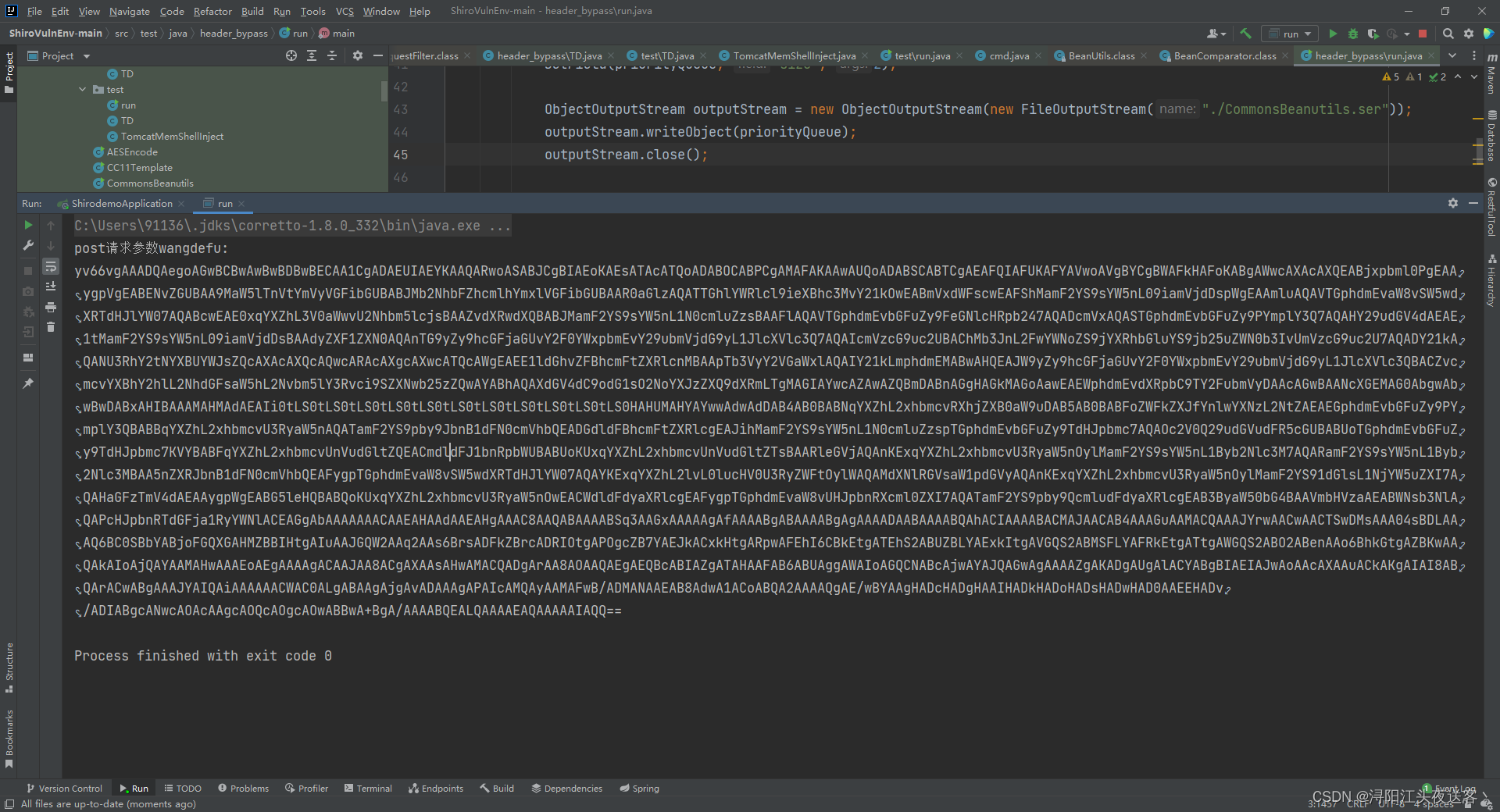Open CommonsBeanutils in project tree
Image resolution: width=1500 pixels, height=812 pixels.
point(150,183)
